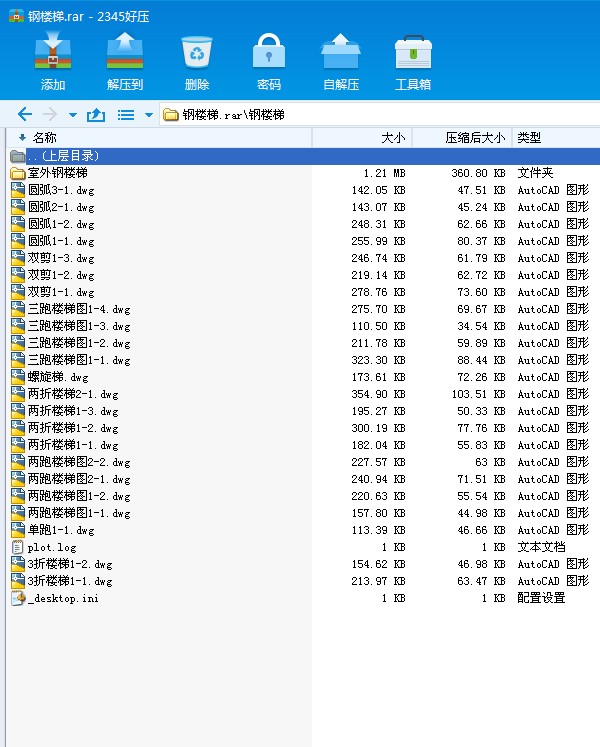Image resolution: width=600 pixels, height=747 pixels.
Task: Select the ..(上层目录) parent directory row
Action: [304, 156]
